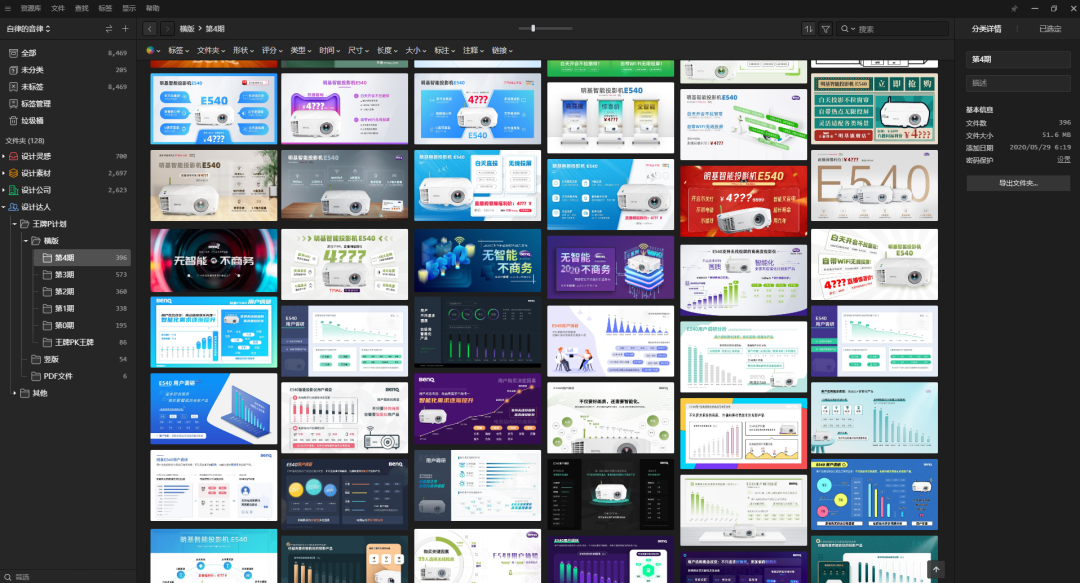Click 横版 in the breadcrumb path
The image size is (1080, 583).
click(187, 29)
